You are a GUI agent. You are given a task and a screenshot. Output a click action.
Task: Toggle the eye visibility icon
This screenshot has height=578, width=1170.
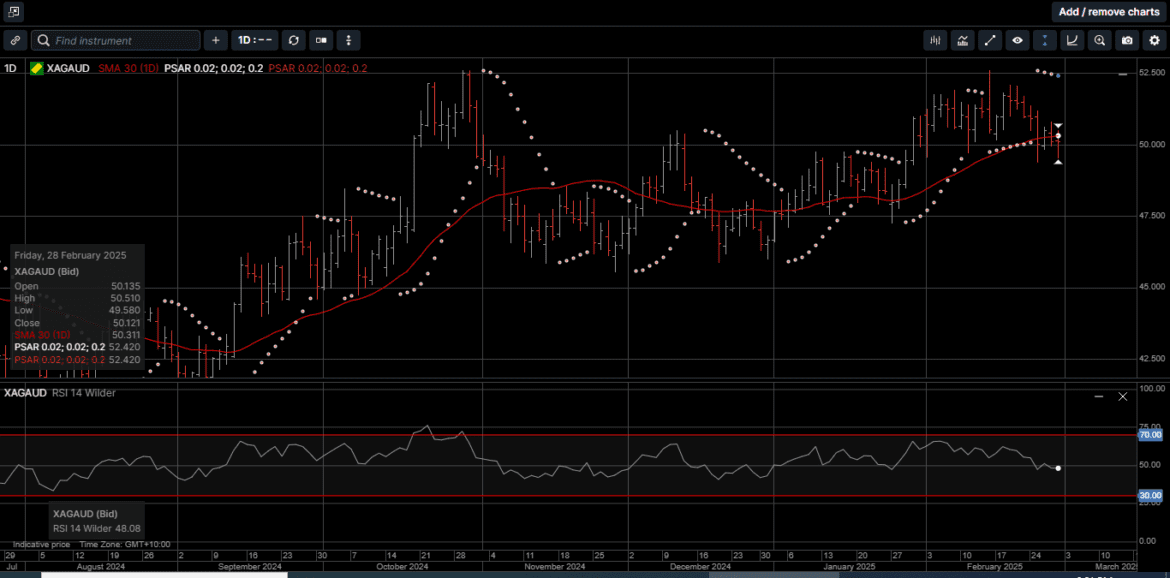coord(1017,41)
